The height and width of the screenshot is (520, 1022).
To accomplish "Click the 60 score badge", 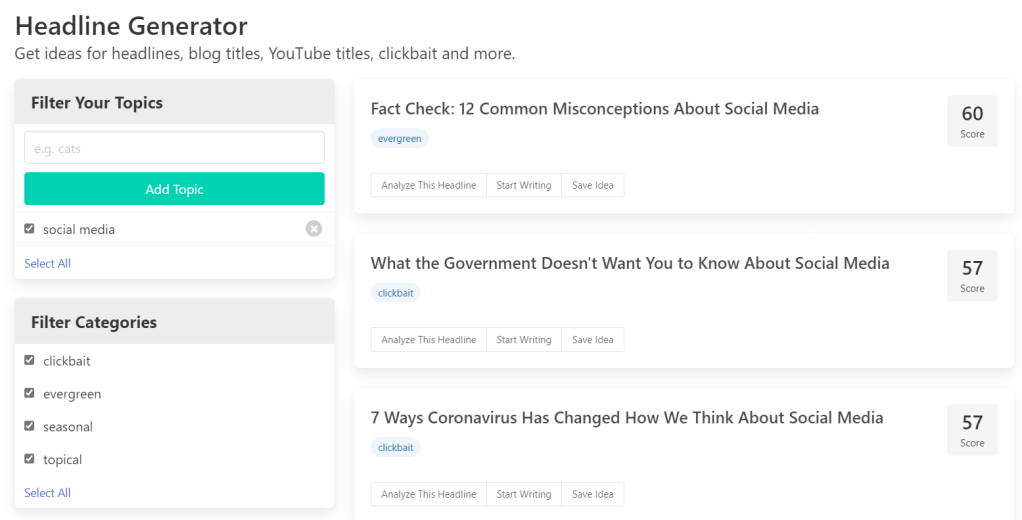I will coord(972,121).
